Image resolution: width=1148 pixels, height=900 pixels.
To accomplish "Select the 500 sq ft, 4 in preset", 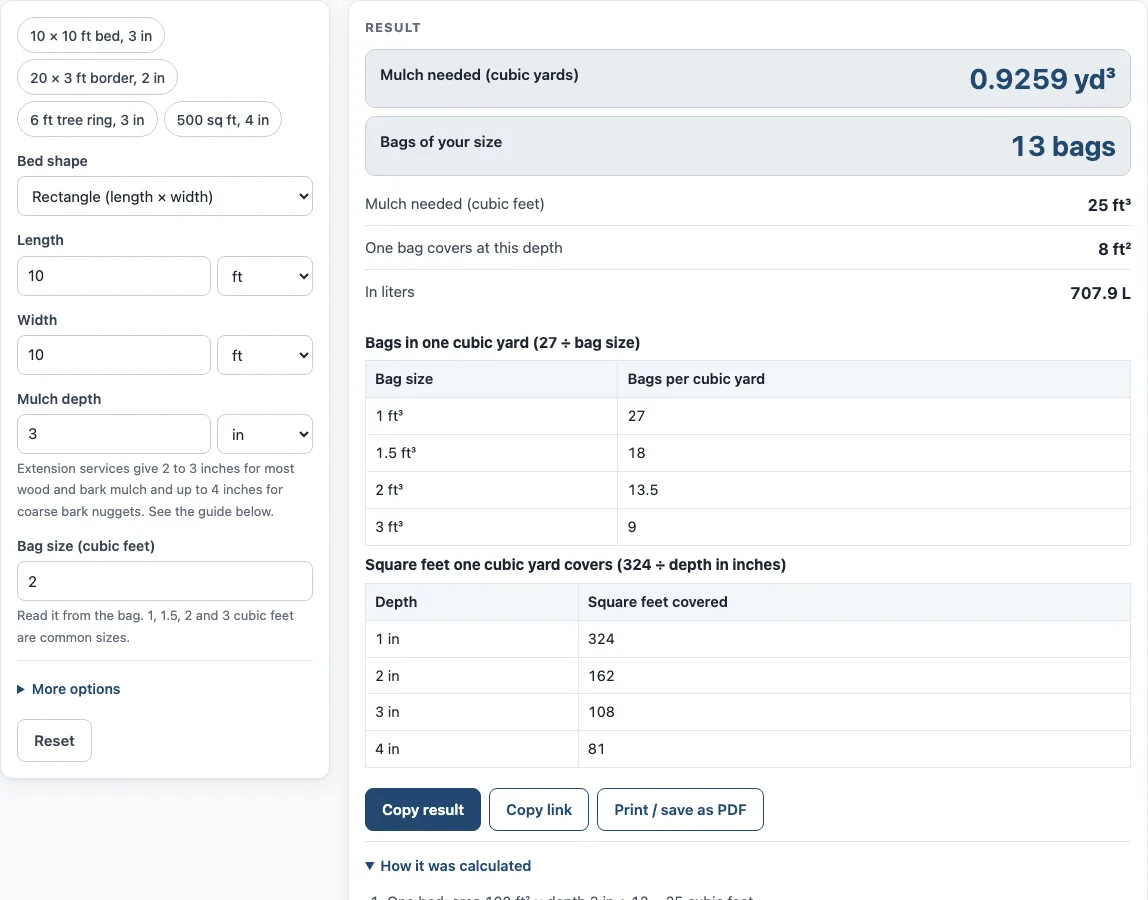I will [223, 119].
